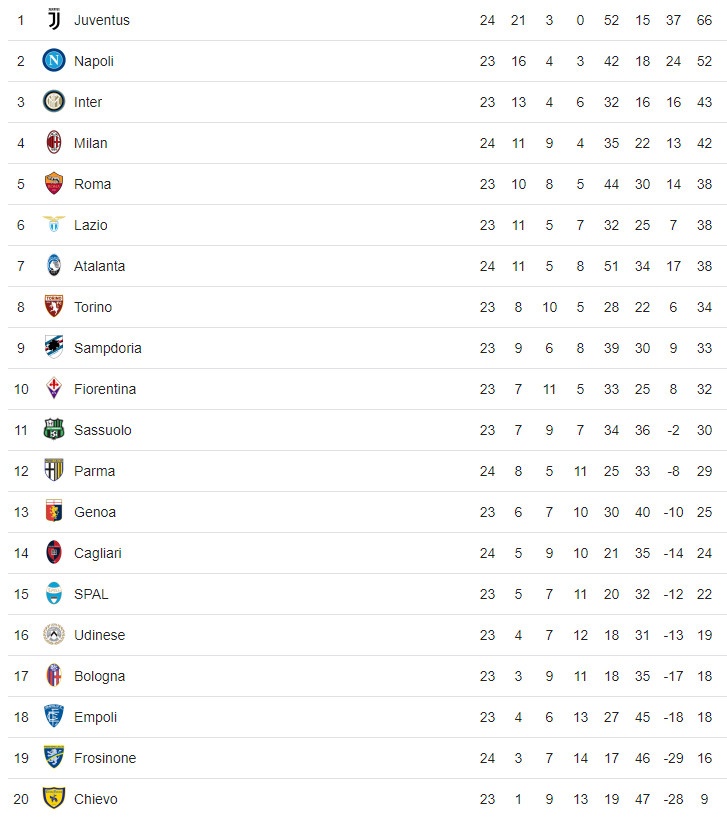Click the Bologna team name

[99, 676]
